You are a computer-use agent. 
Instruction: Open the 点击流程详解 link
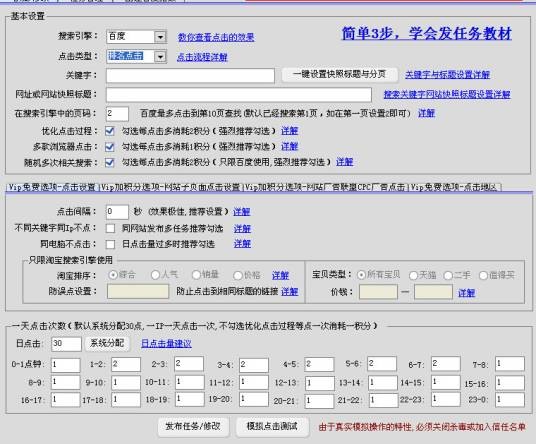pyautogui.click(x=202, y=57)
